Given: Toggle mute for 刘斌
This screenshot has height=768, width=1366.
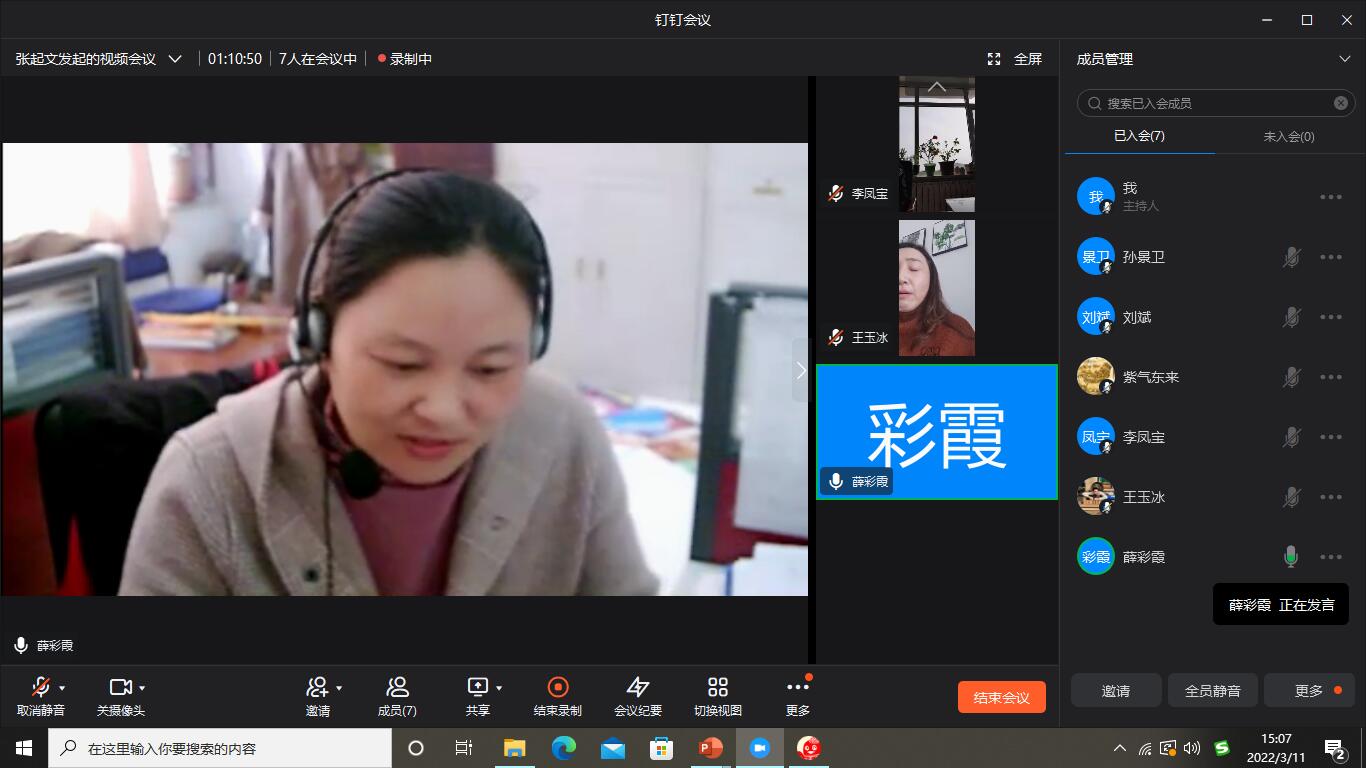Looking at the screenshot, I should pos(1291,317).
